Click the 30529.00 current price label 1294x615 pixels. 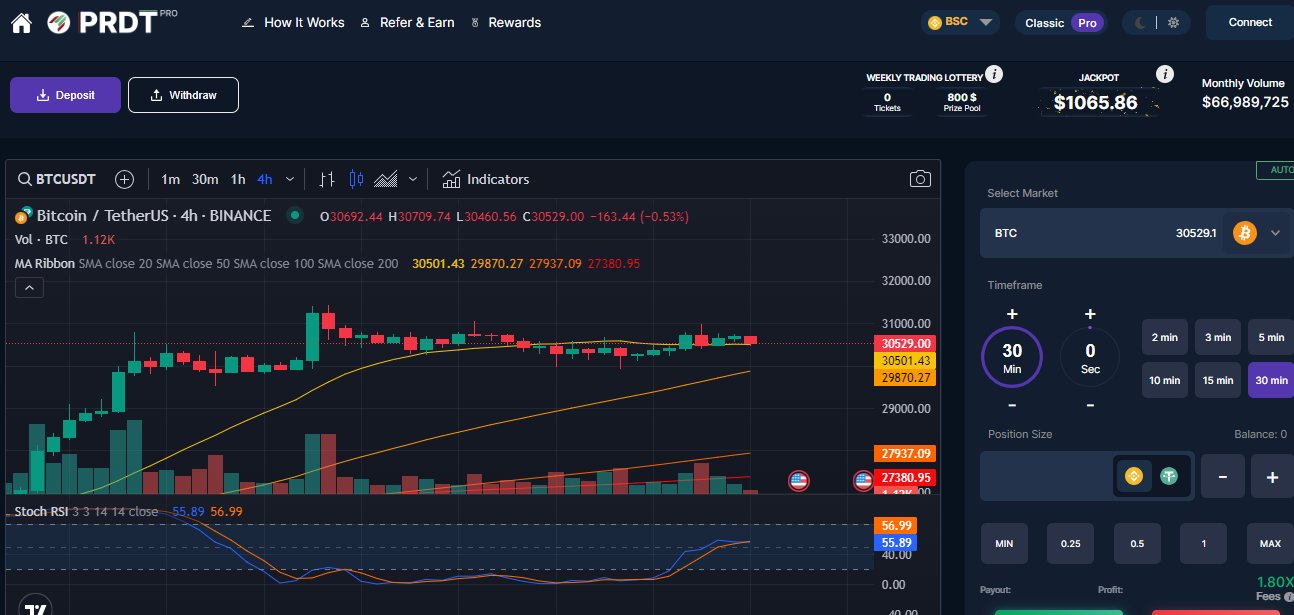(904, 344)
